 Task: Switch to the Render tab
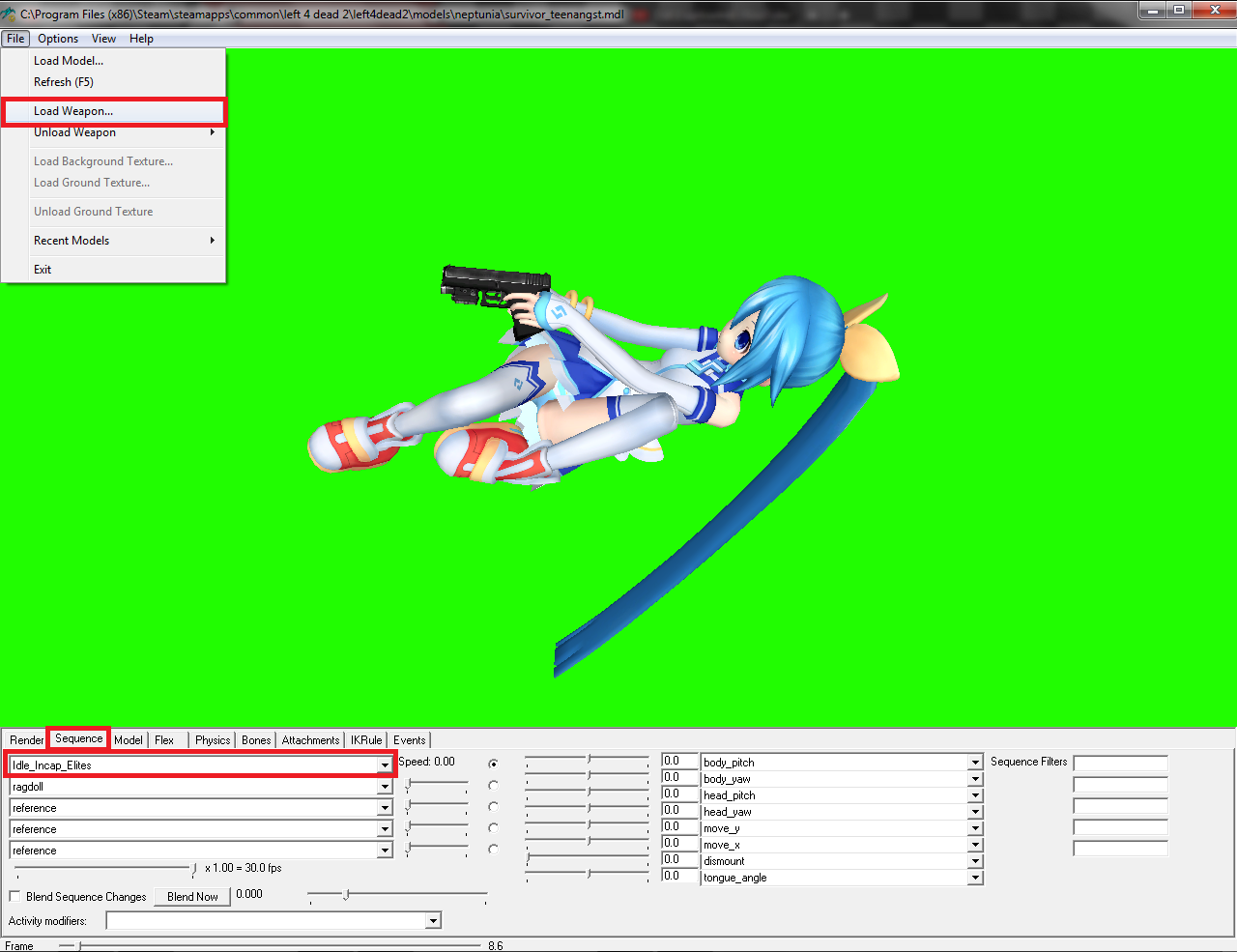pos(27,740)
